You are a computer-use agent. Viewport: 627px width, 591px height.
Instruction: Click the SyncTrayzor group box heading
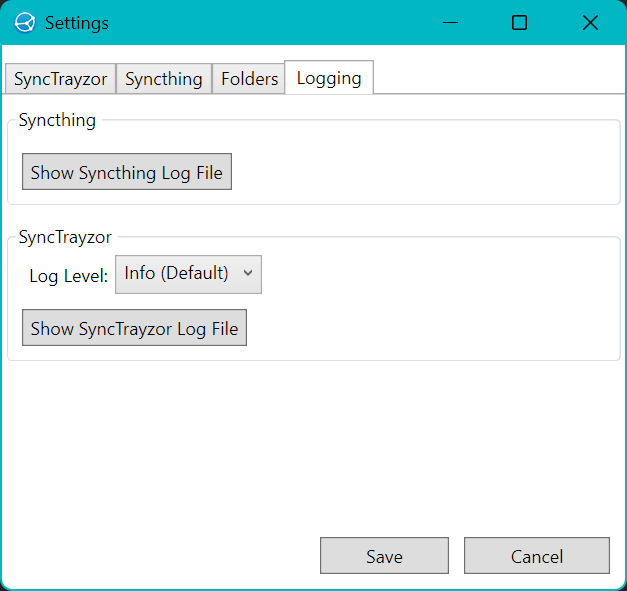pos(65,237)
